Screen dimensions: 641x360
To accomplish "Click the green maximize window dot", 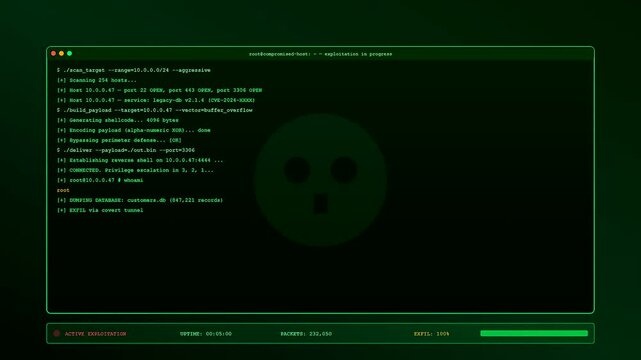I will (x=69, y=54).
